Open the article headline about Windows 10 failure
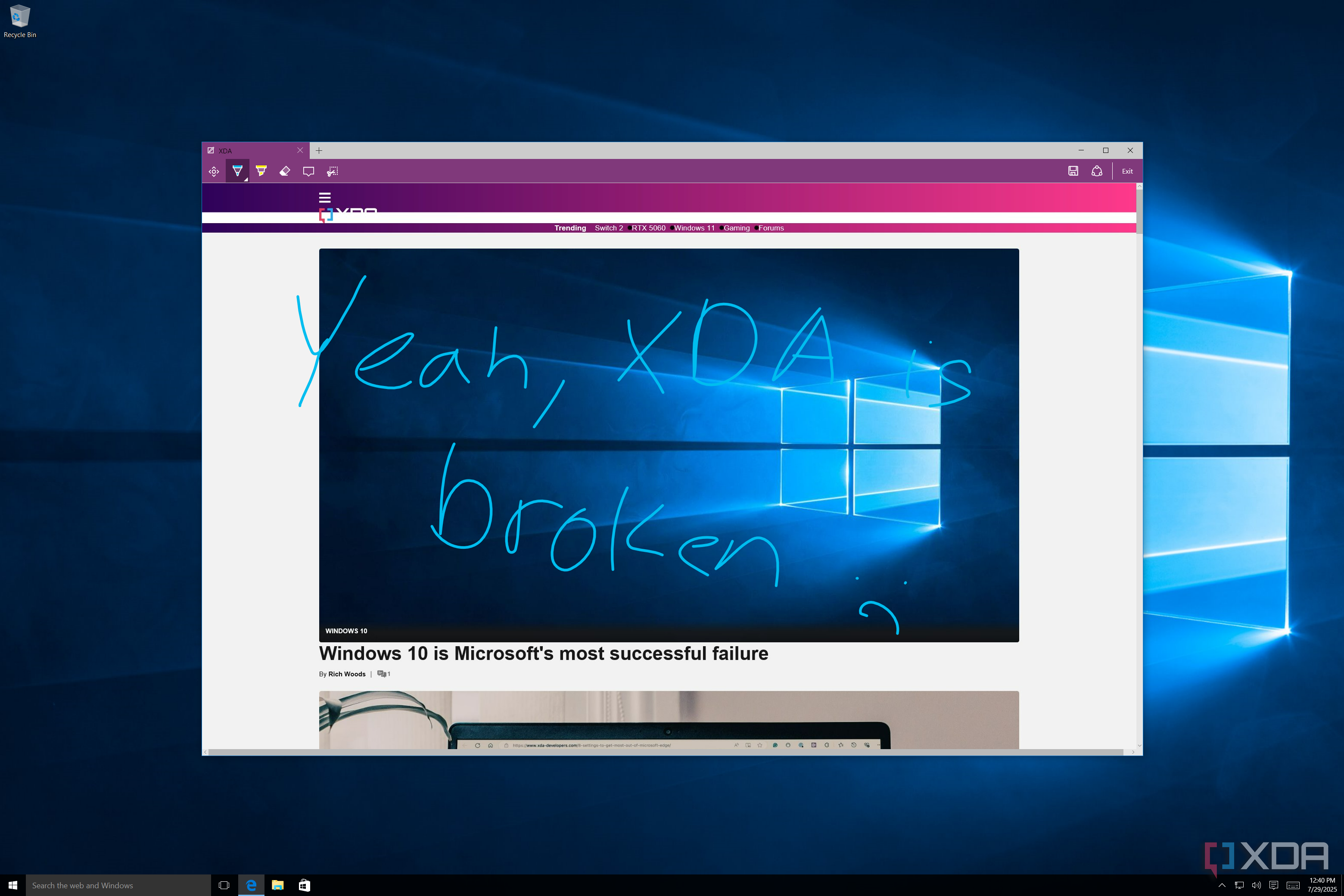 544,653
